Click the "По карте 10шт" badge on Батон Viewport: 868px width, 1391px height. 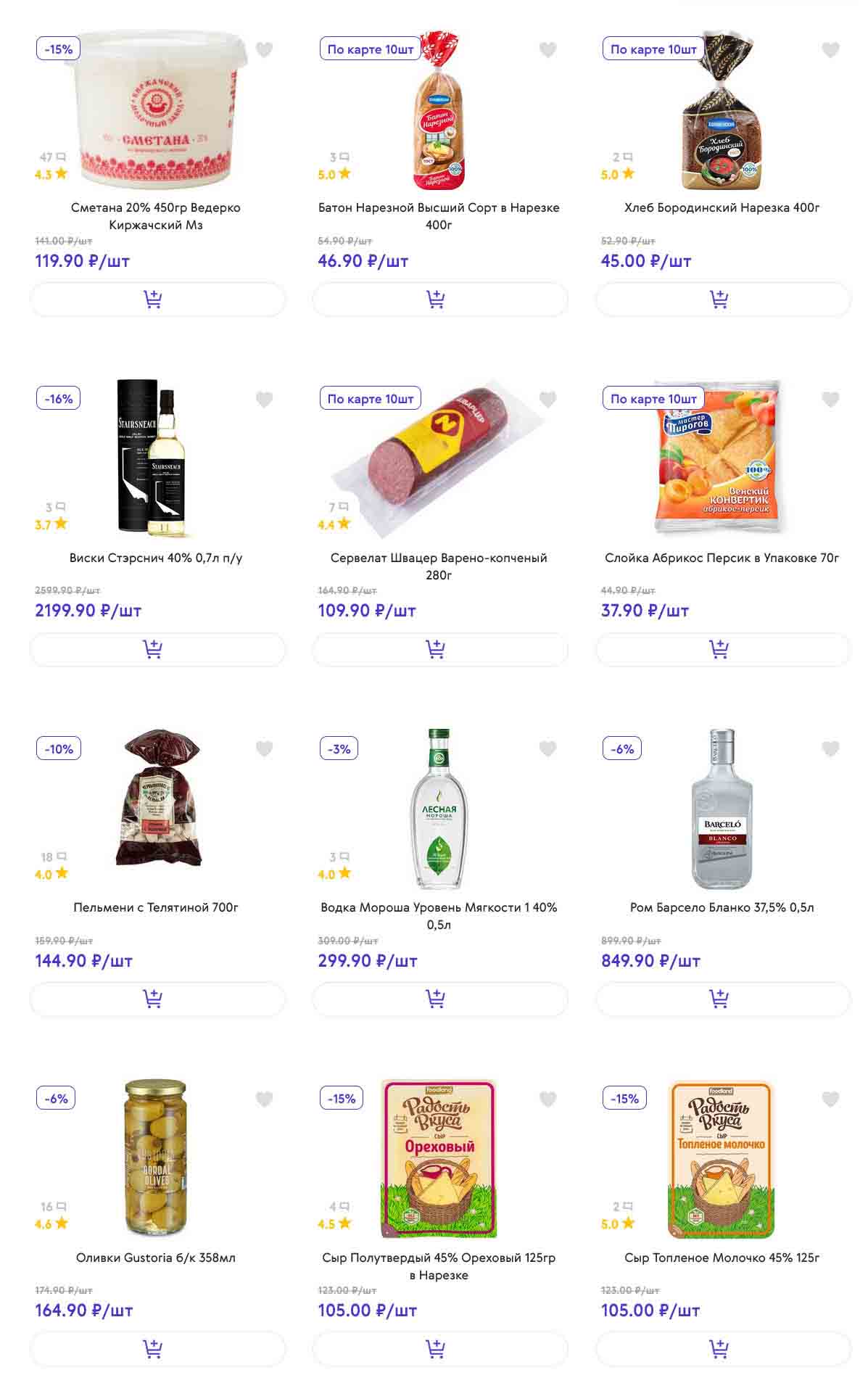tap(370, 49)
